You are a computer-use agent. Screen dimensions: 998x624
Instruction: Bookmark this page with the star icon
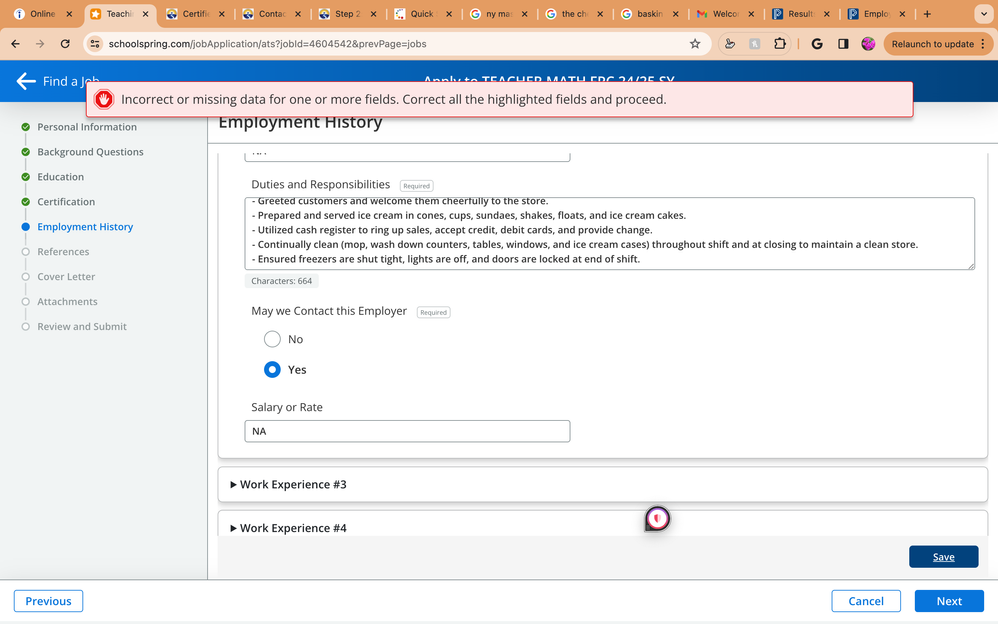(695, 44)
